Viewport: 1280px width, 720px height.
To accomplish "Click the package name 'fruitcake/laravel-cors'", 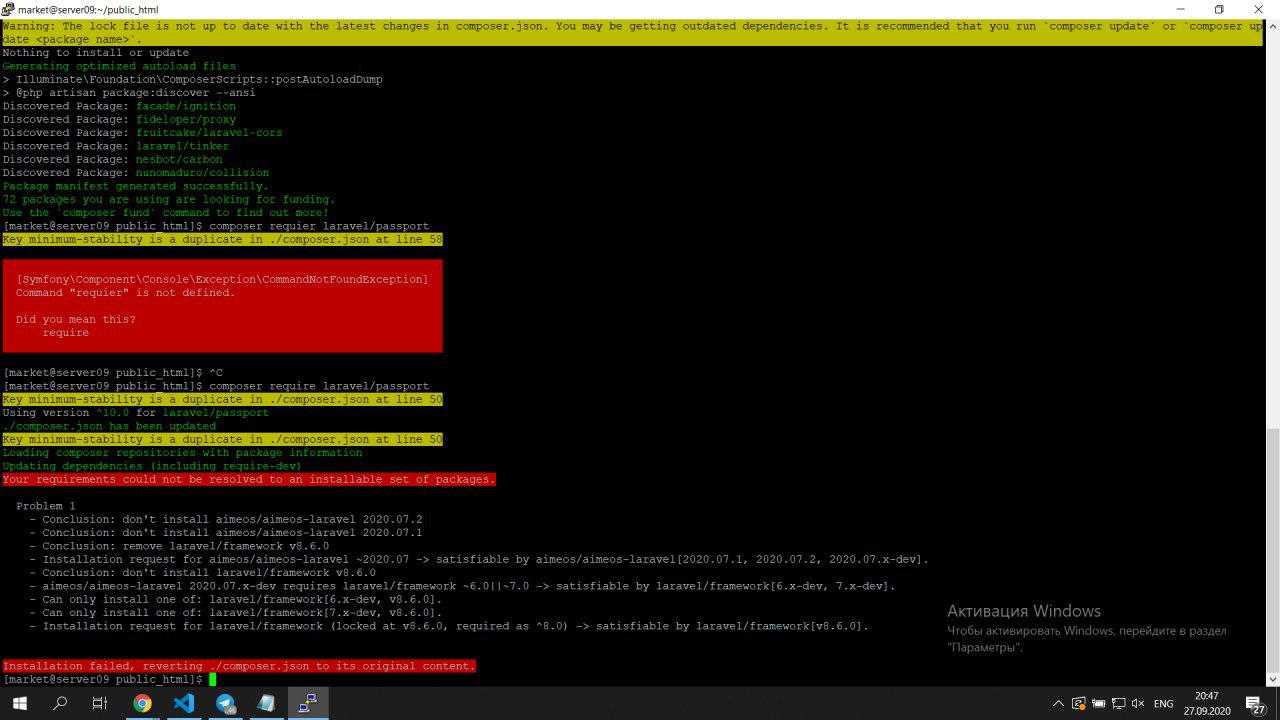I will [x=209, y=133].
